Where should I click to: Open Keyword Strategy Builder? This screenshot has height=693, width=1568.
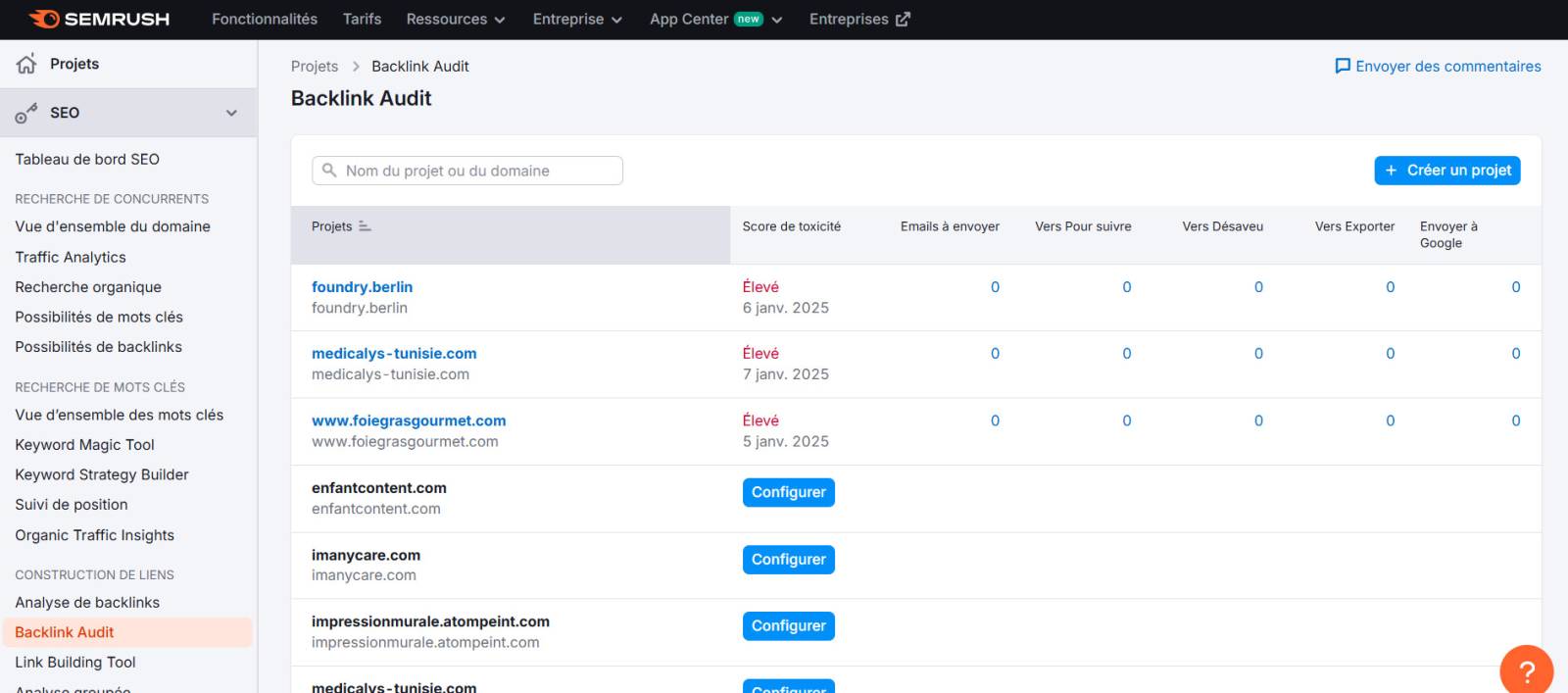(x=102, y=474)
